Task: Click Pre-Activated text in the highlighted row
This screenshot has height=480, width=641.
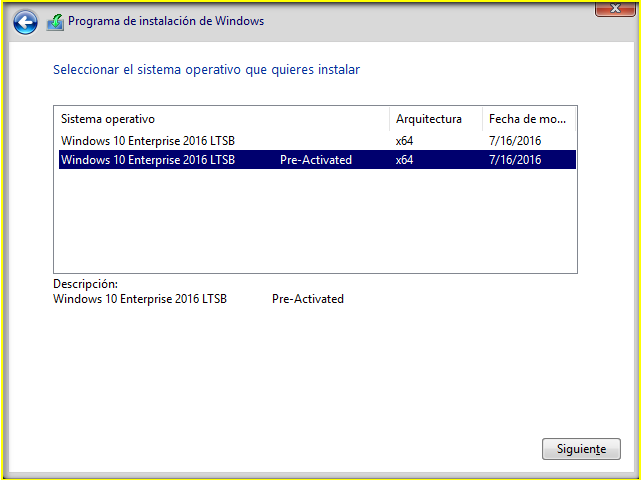Action: 316,160
